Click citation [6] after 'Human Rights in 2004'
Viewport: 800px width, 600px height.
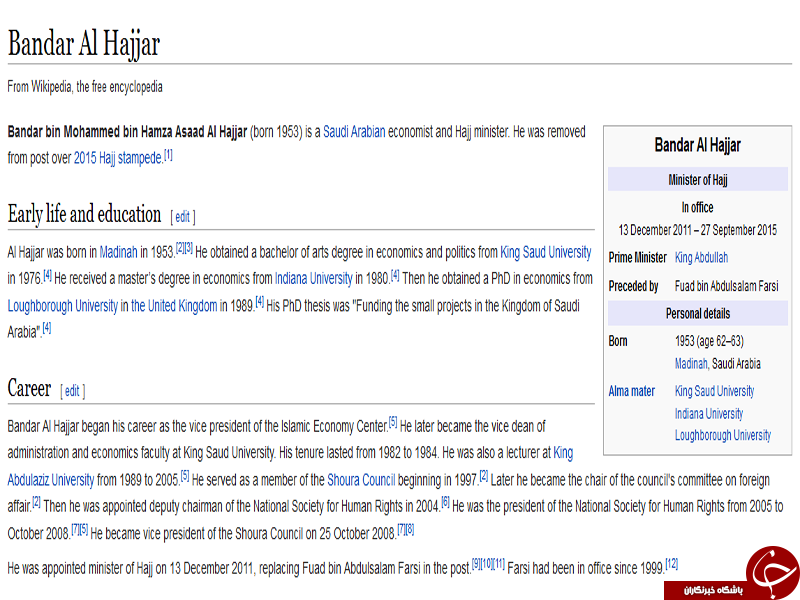click(x=445, y=502)
